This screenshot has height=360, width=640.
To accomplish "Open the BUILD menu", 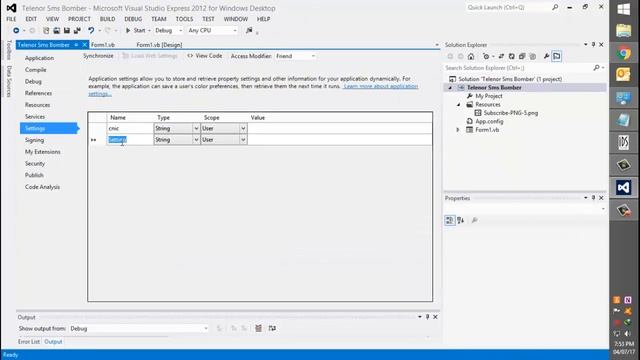I will coord(107,19).
